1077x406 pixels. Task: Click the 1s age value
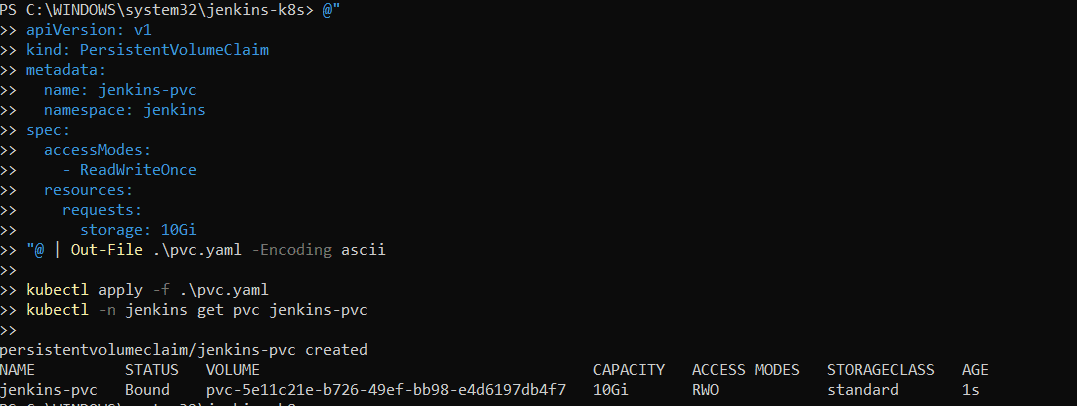pyautogui.click(x=970, y=389)
